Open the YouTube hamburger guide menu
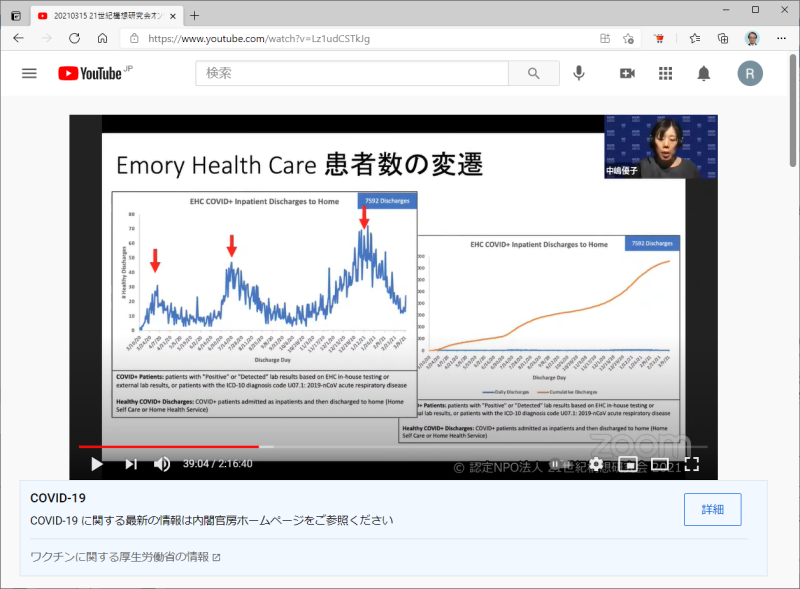 pos(29,73)
